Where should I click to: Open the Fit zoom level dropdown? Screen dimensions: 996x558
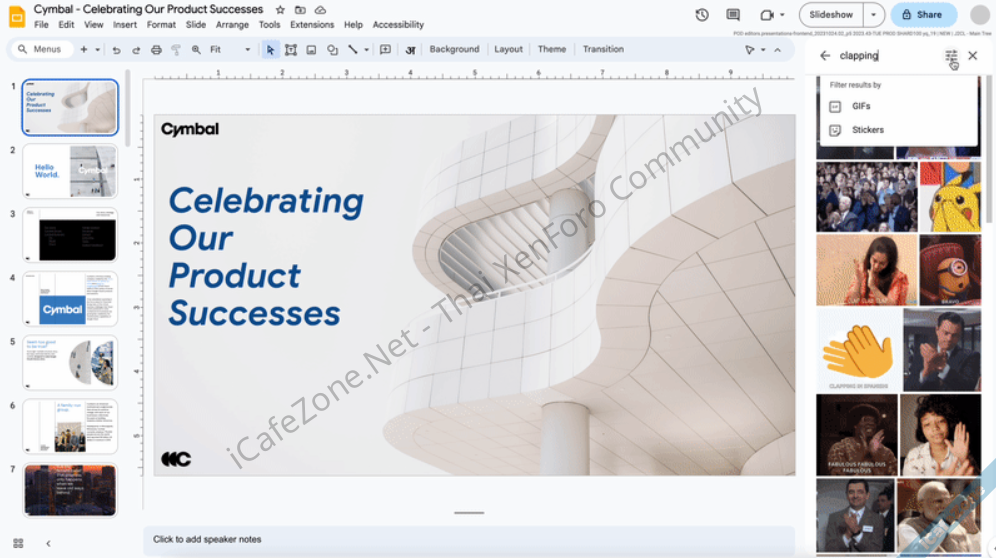coord(230,50)
